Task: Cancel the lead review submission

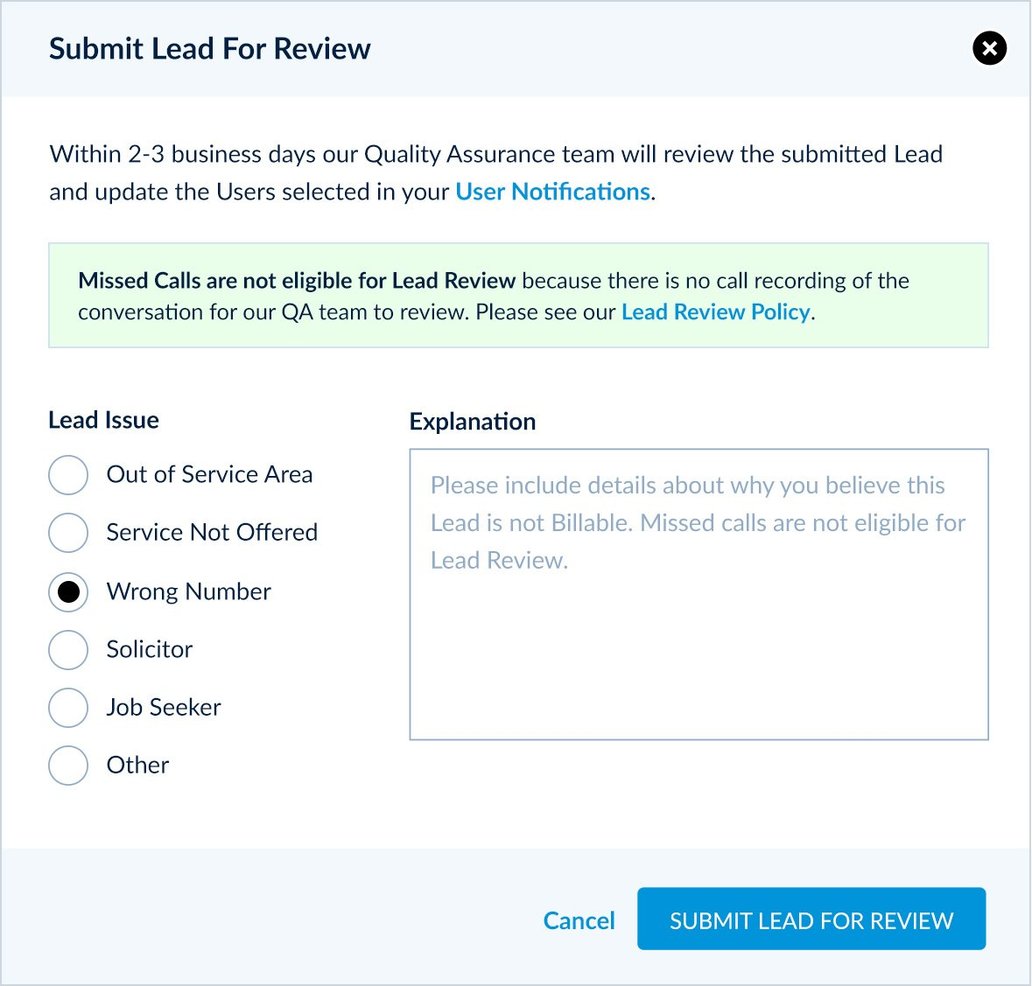Action: (579, 919)
